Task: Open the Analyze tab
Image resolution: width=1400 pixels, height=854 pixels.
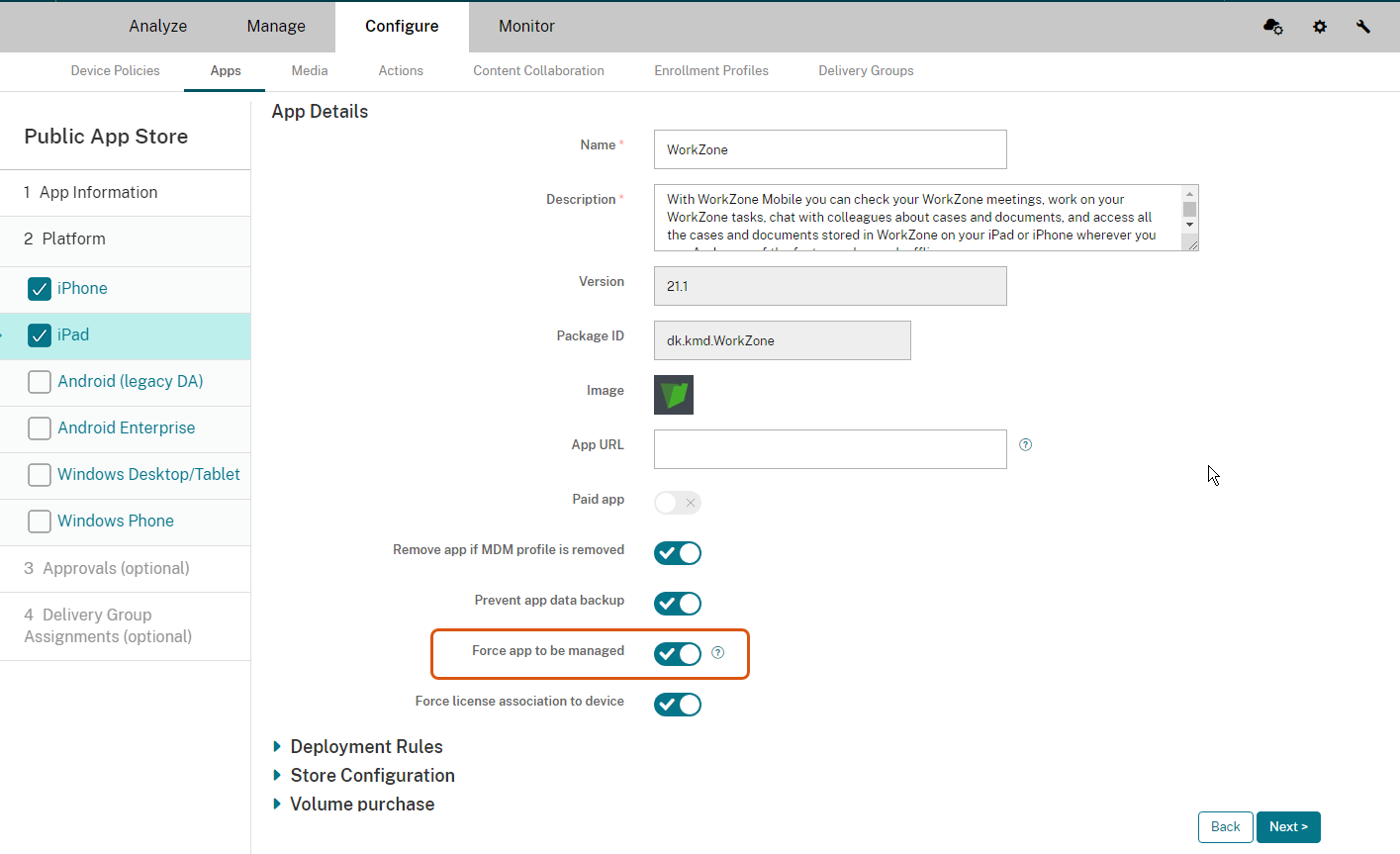Action: coord(158,27)
